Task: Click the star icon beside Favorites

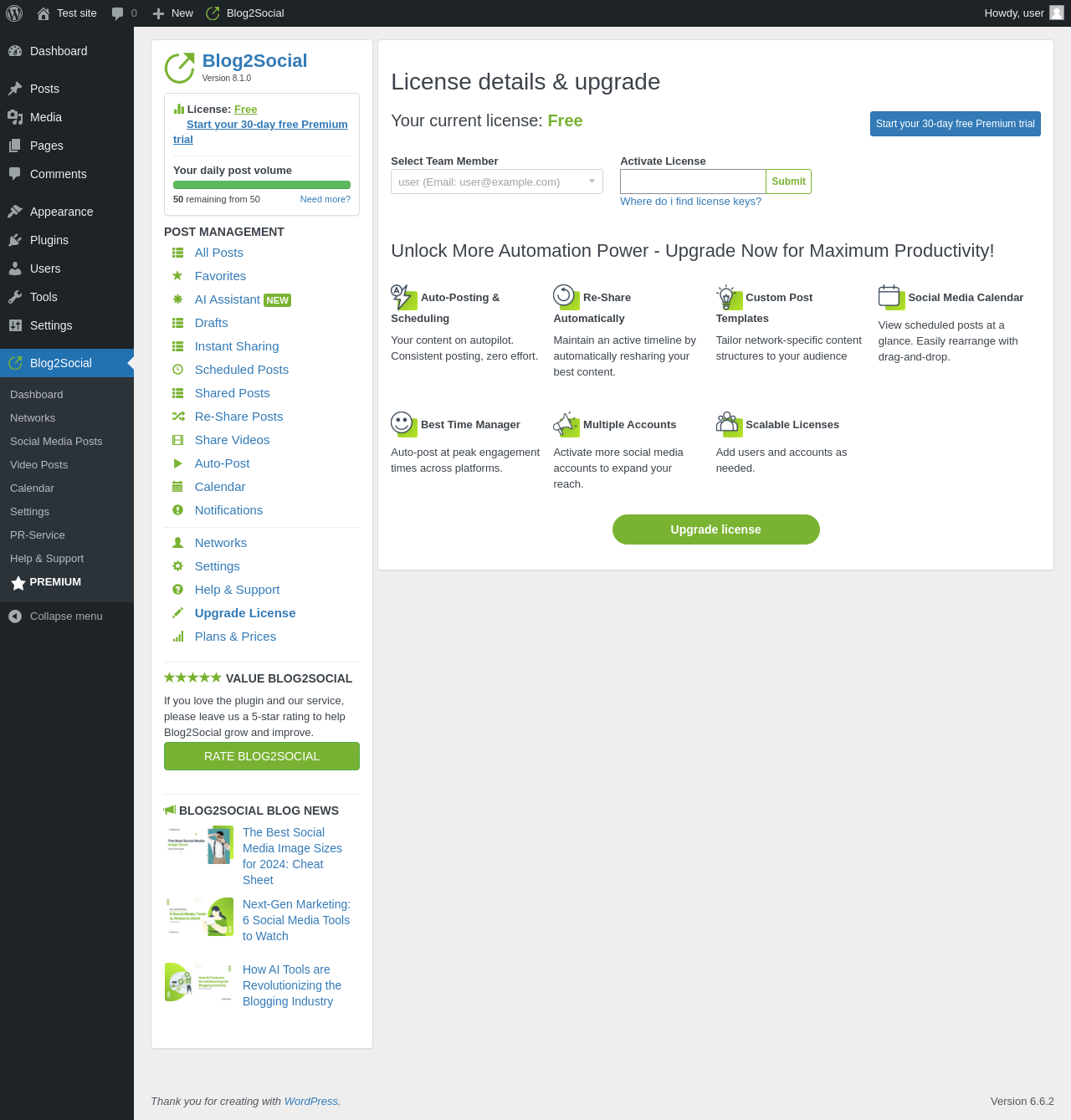Action: 177,276
